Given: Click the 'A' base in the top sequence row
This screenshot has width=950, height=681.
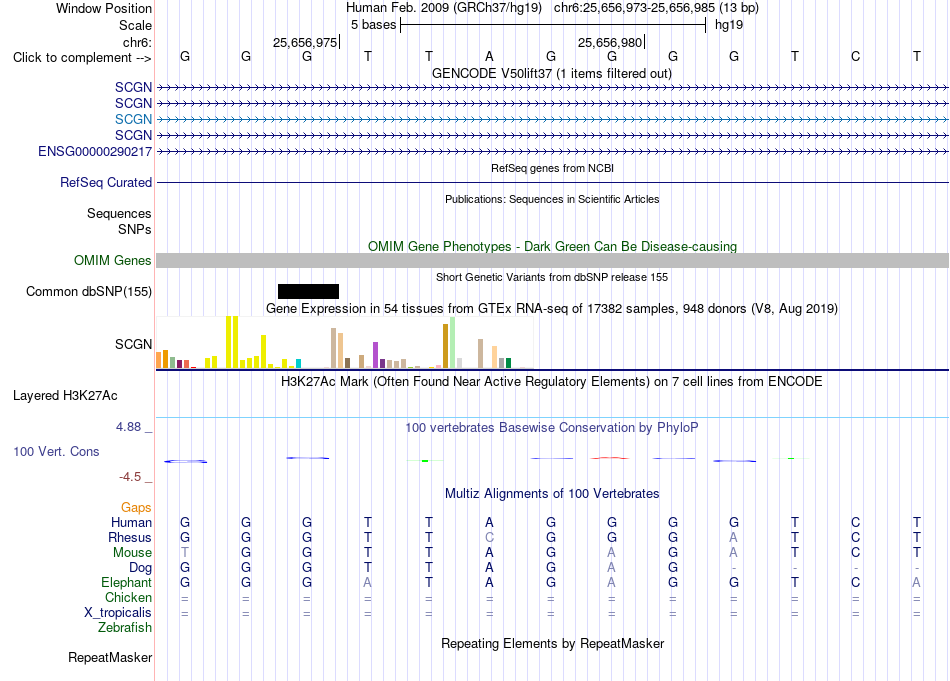Looking at the screenshot, I should pyautogui.click(x=490, y=56).
